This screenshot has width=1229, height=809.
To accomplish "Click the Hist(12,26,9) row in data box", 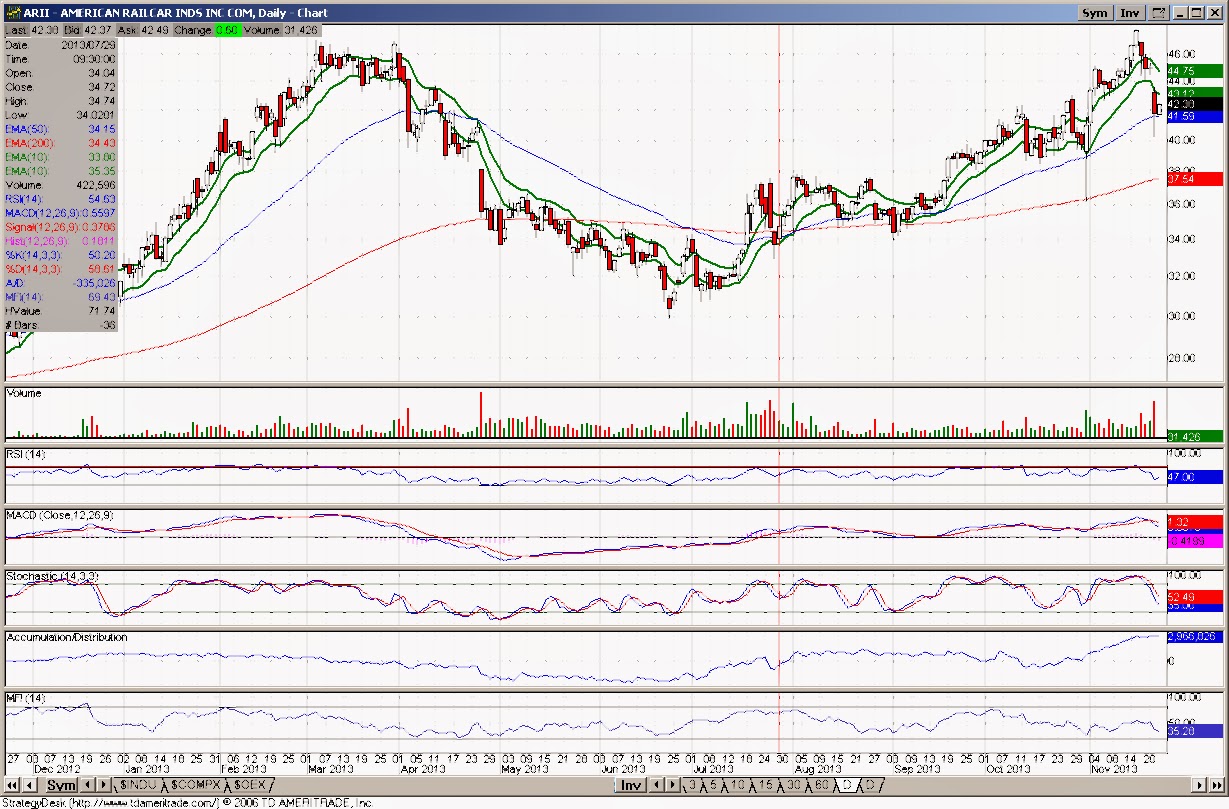I will click(x=61, y=241).
